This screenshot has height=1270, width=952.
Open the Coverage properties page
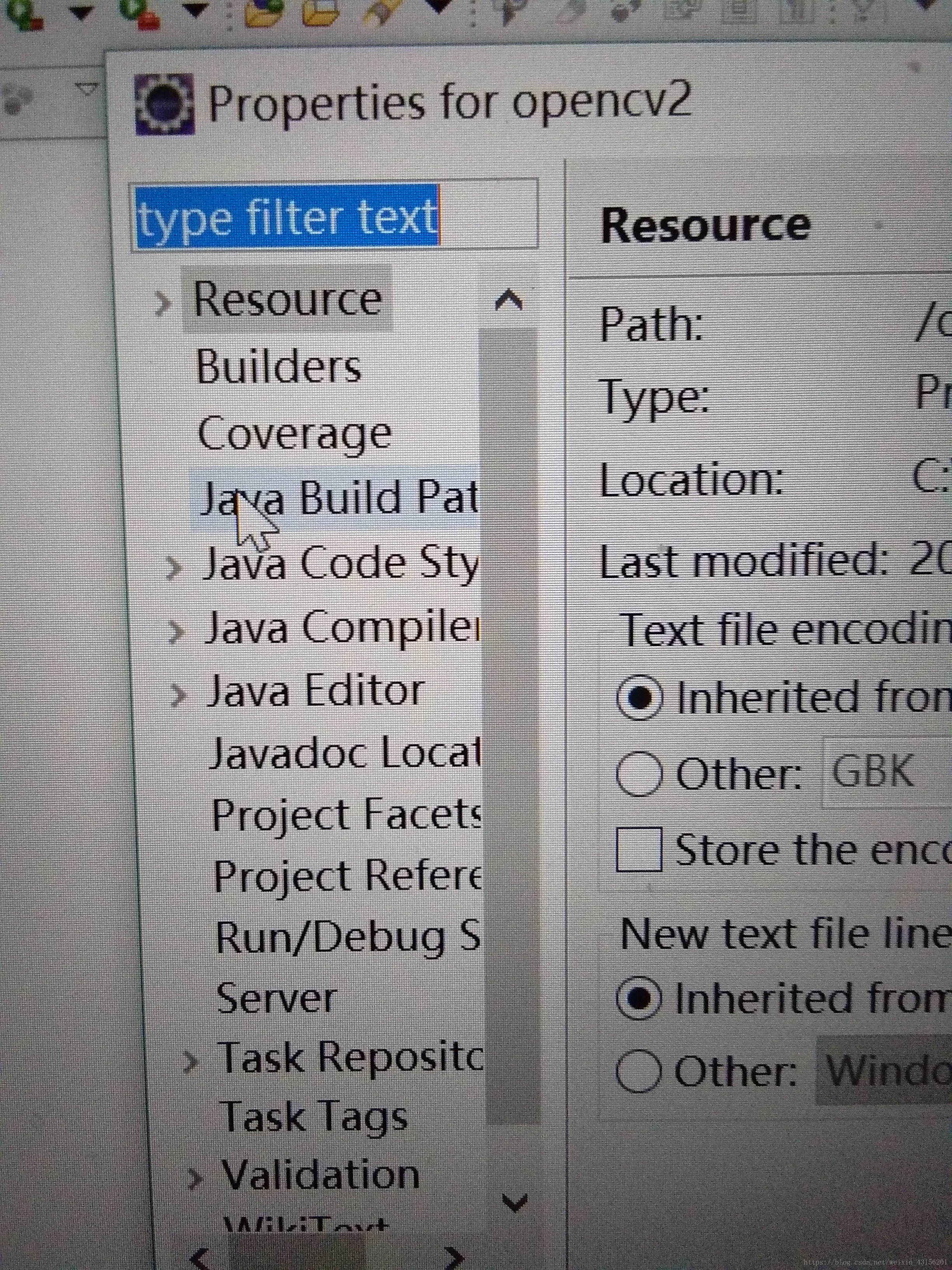point(294,435)
